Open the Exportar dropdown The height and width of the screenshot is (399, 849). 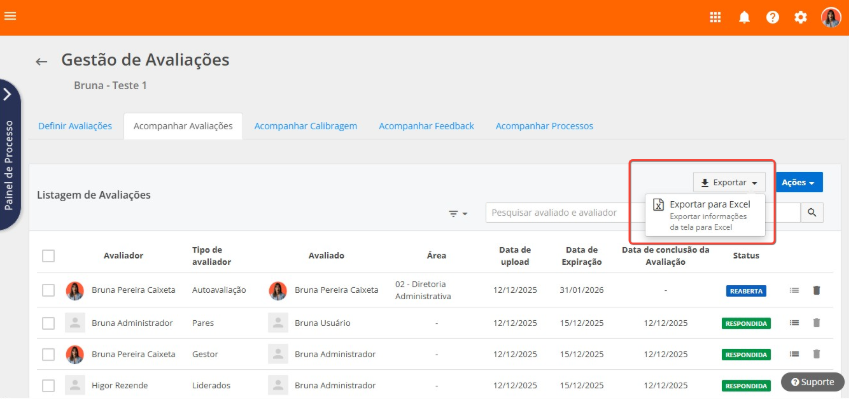click(729, 183)
